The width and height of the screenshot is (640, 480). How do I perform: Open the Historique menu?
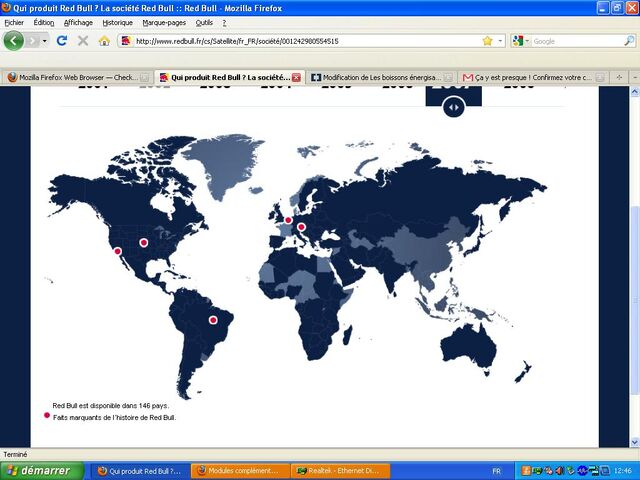pyautogui.click(x=118, y=23)
